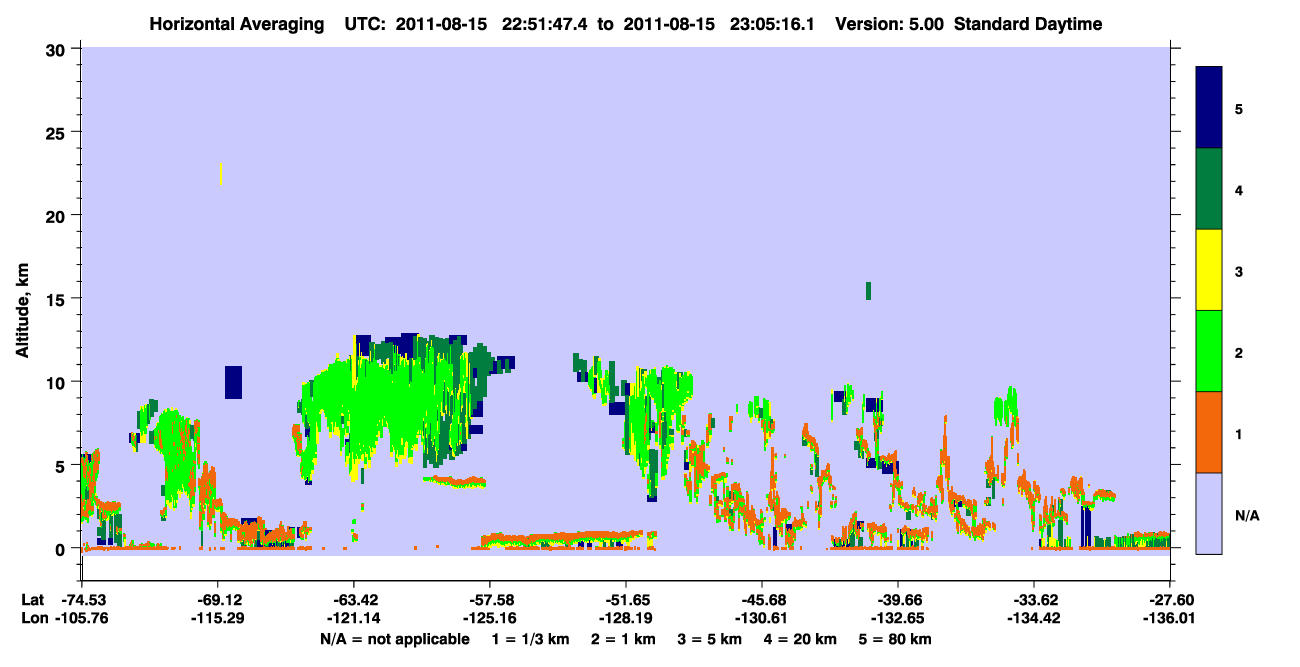Click the altitude tick label 15
Image resolution: width=1300 pixels, height=667 pixels.
(58, 299)
